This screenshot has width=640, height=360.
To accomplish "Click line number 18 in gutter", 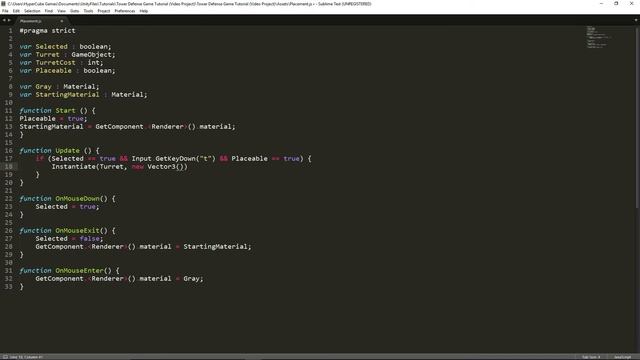I will (x=9, y=167).
